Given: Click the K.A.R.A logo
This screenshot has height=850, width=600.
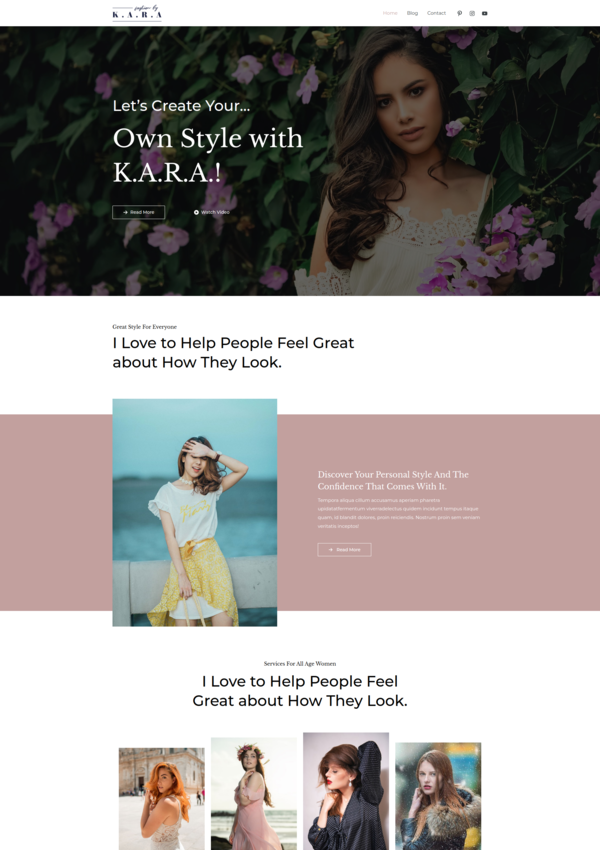Looking at the screenshot, I should tap(137, 12).
